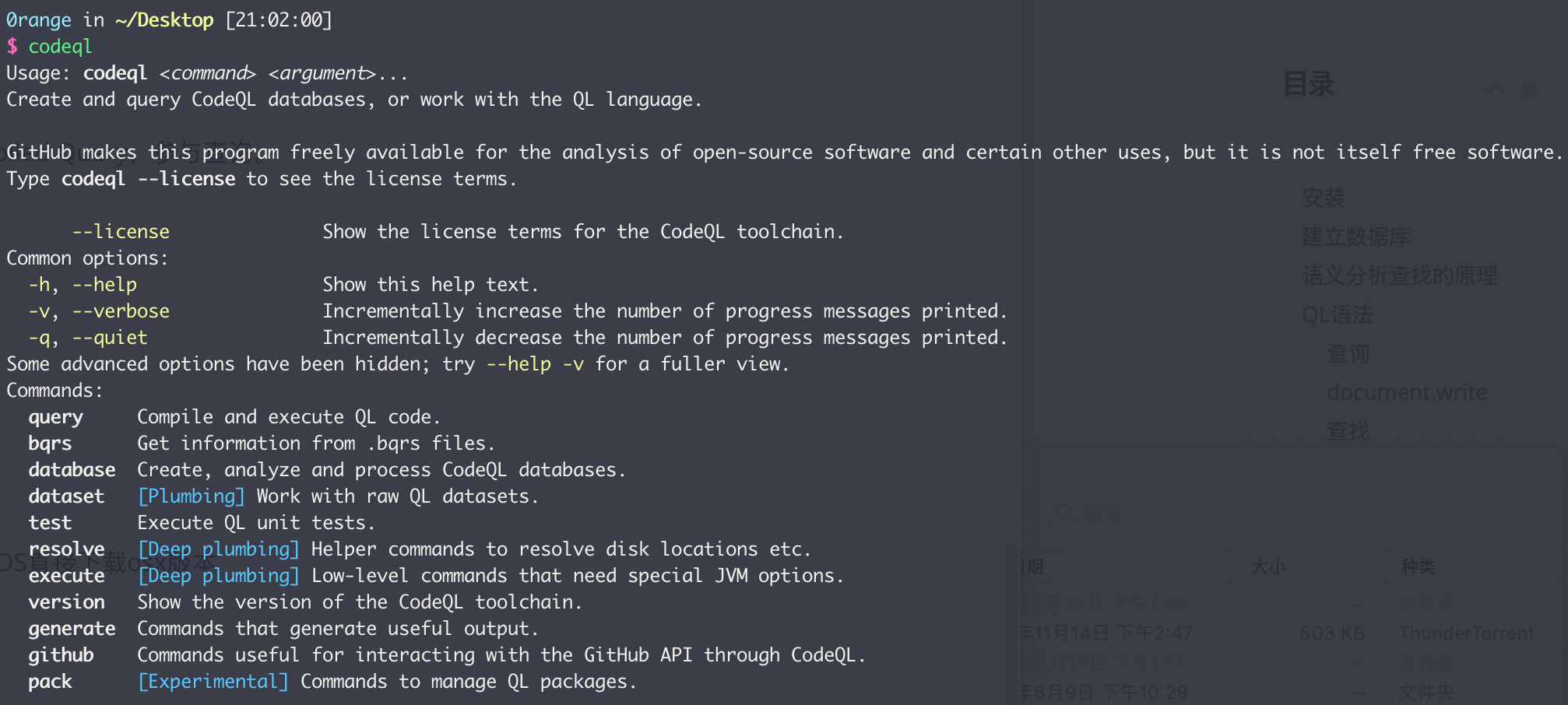Click the magnifier icon in the search box
Screen dimensions: 1568x705
click(1065, 512)
